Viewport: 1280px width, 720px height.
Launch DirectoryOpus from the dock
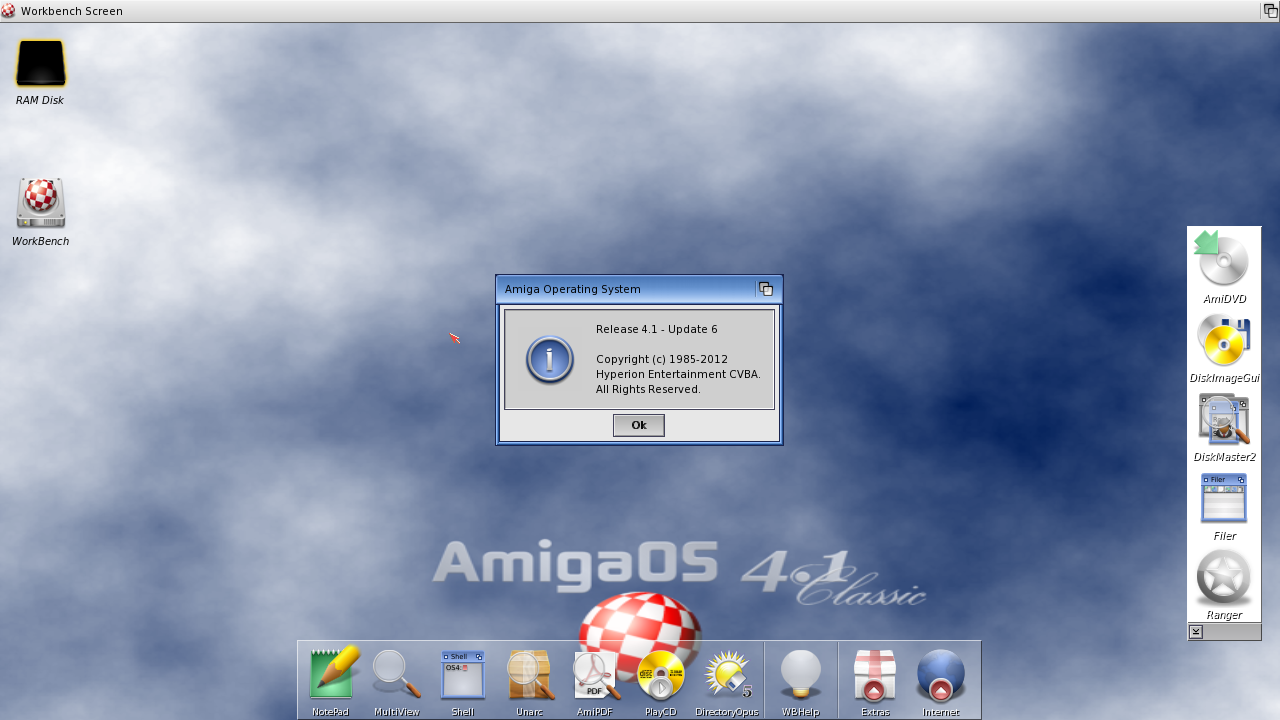(x=727, y=674)
